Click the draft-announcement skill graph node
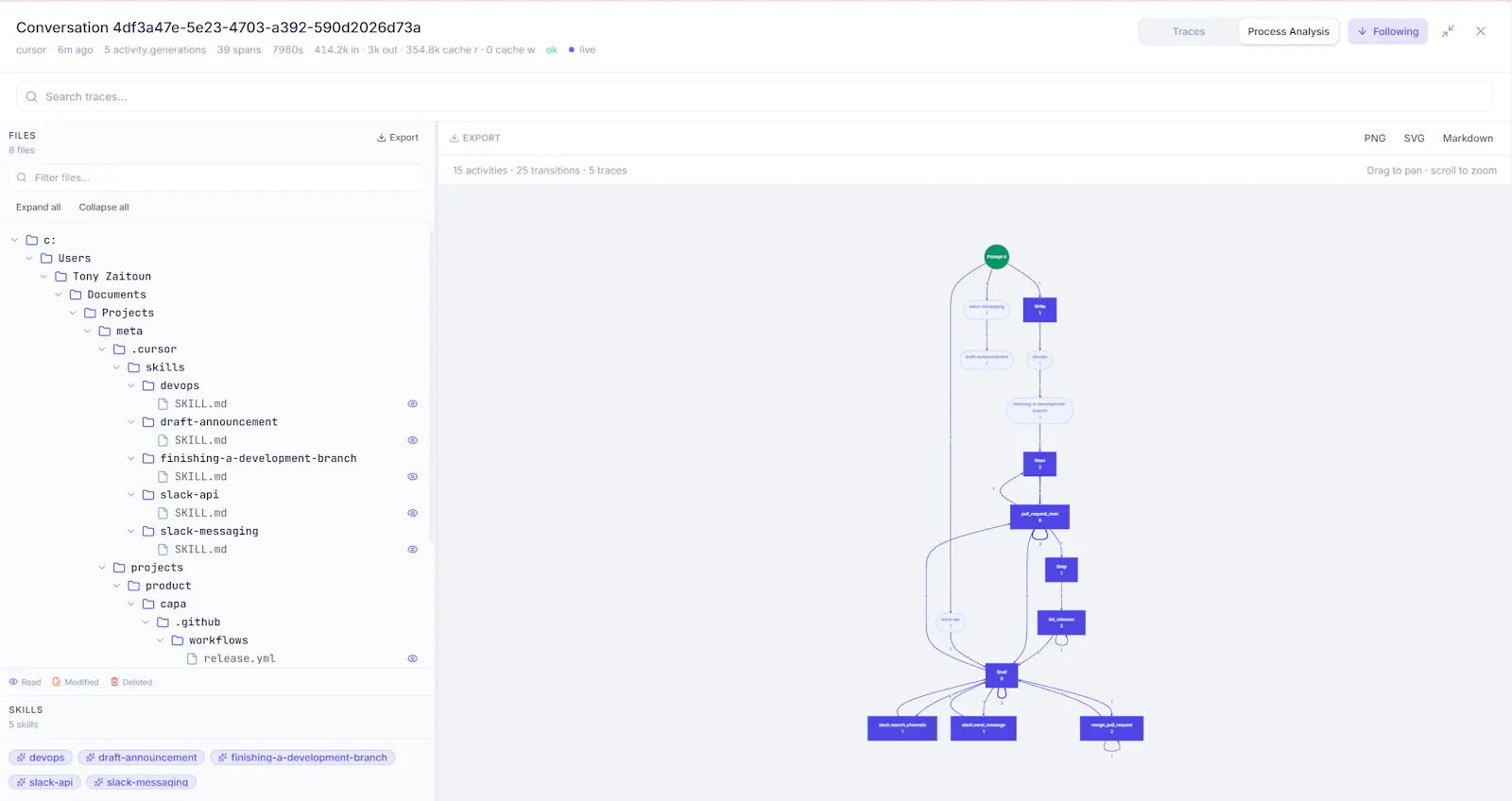 [987, 359]
